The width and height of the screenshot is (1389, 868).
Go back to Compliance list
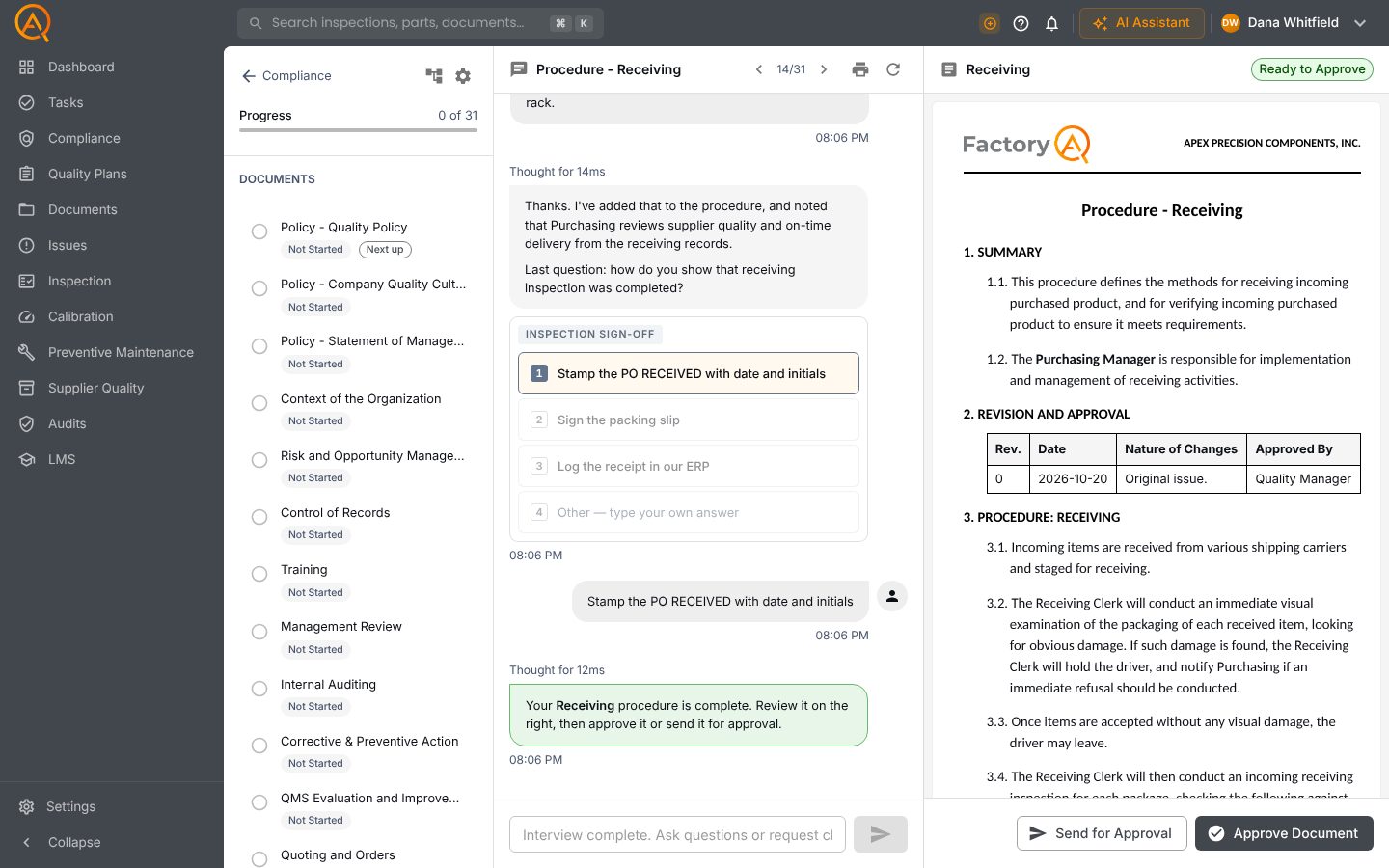[x=286, y=76]
